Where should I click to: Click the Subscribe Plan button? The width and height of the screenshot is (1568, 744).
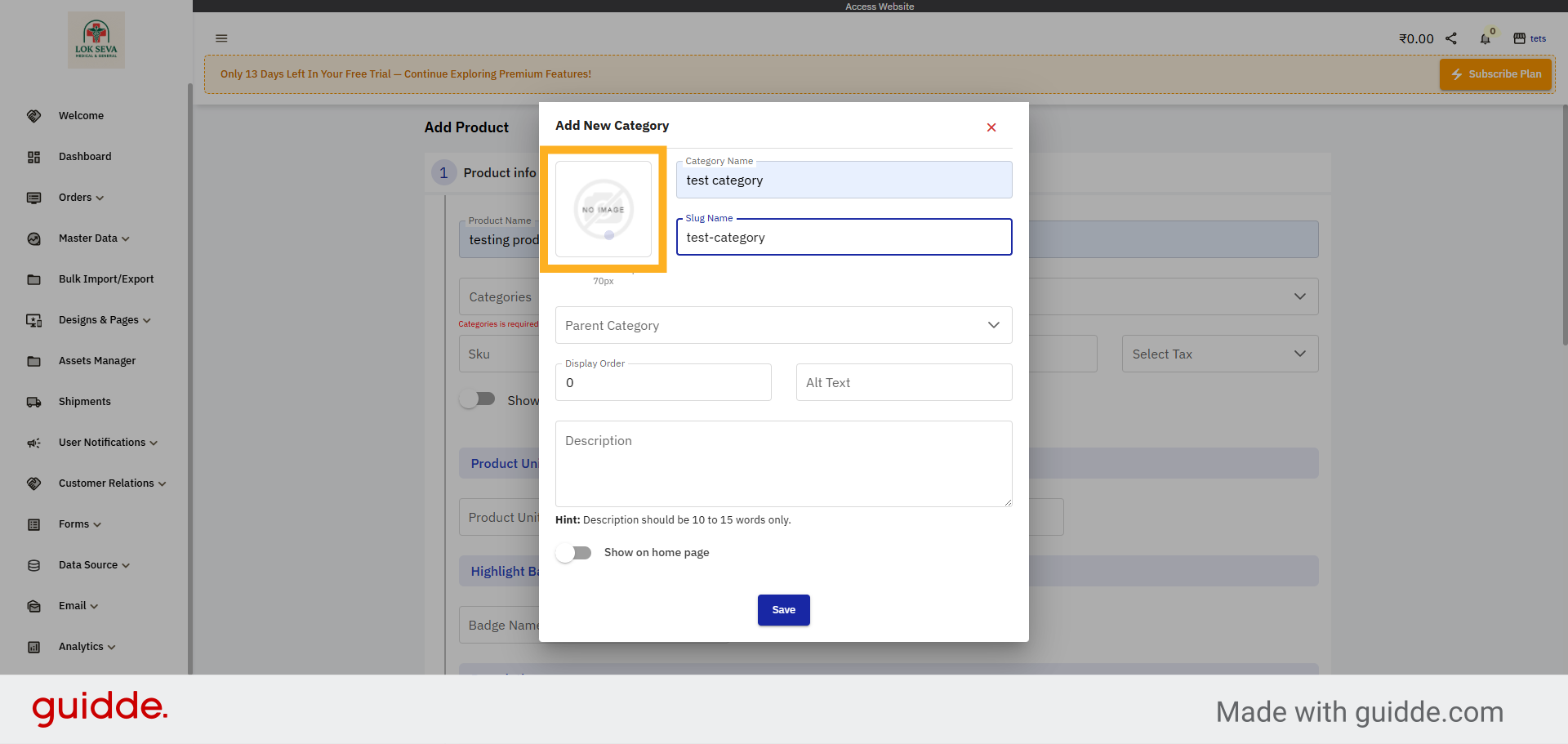(1495, 74)
